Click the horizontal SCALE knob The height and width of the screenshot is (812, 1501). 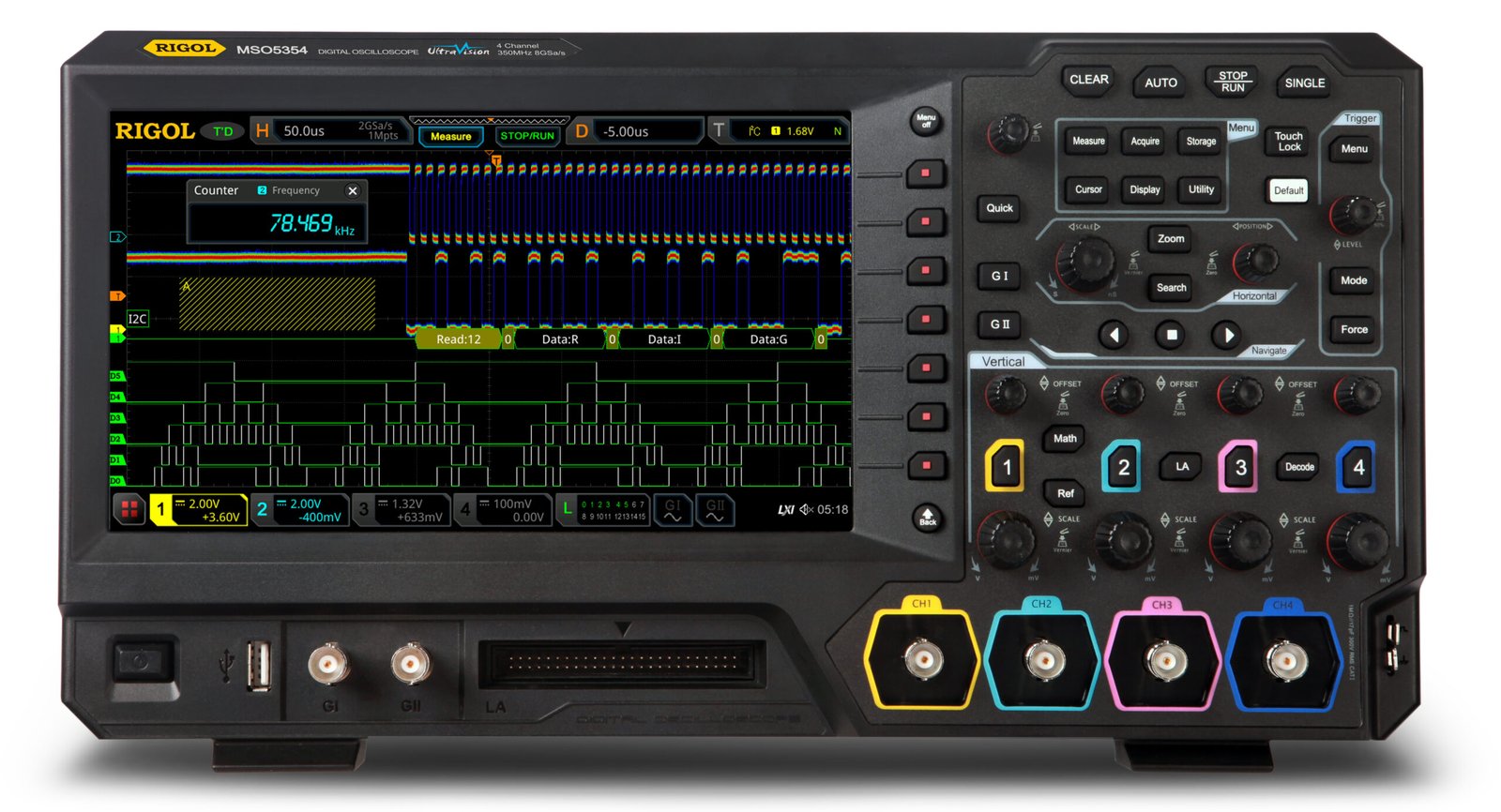click(x=1085, y=262)
